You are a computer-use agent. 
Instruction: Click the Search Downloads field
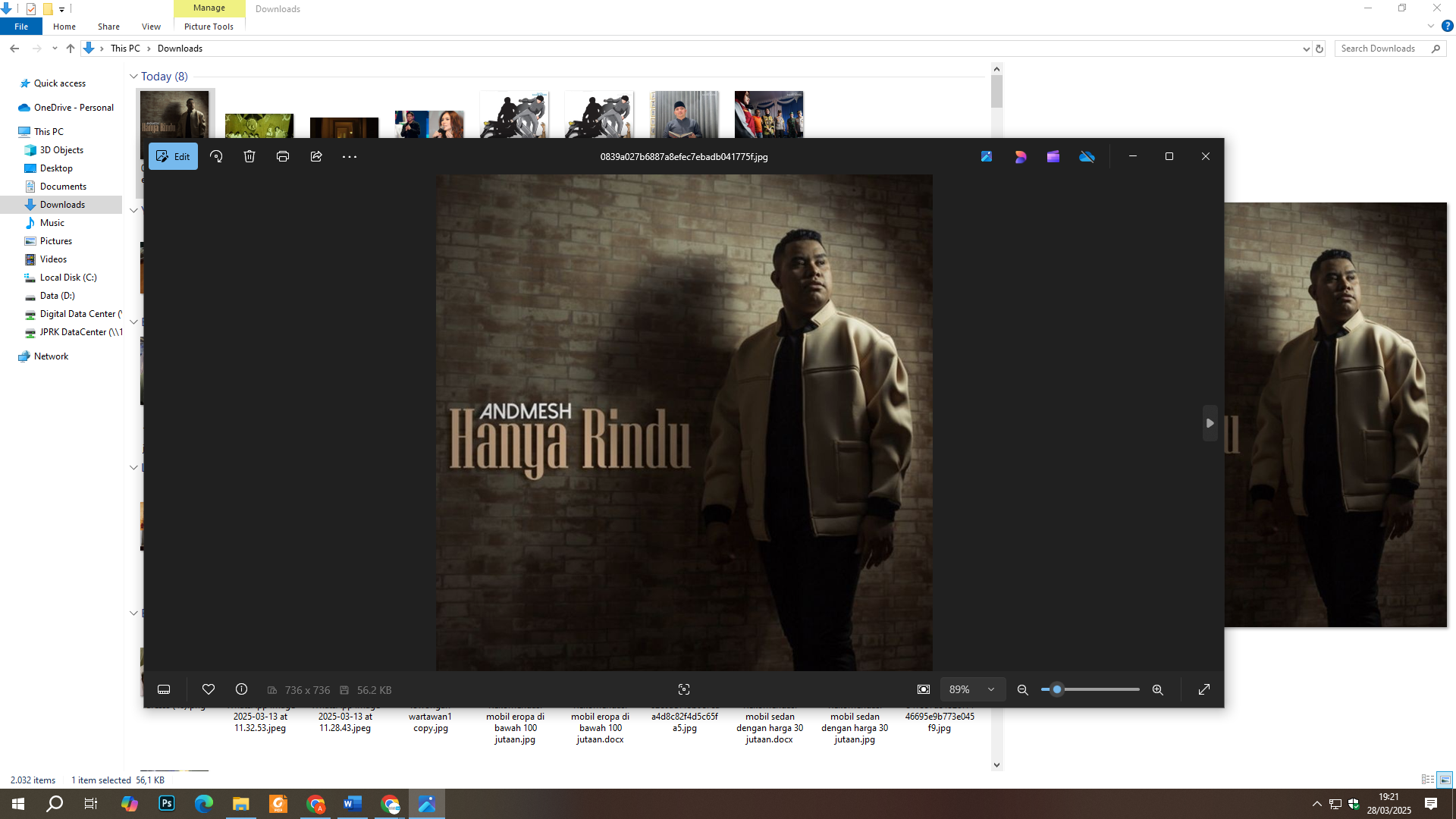coord(1390,49)
